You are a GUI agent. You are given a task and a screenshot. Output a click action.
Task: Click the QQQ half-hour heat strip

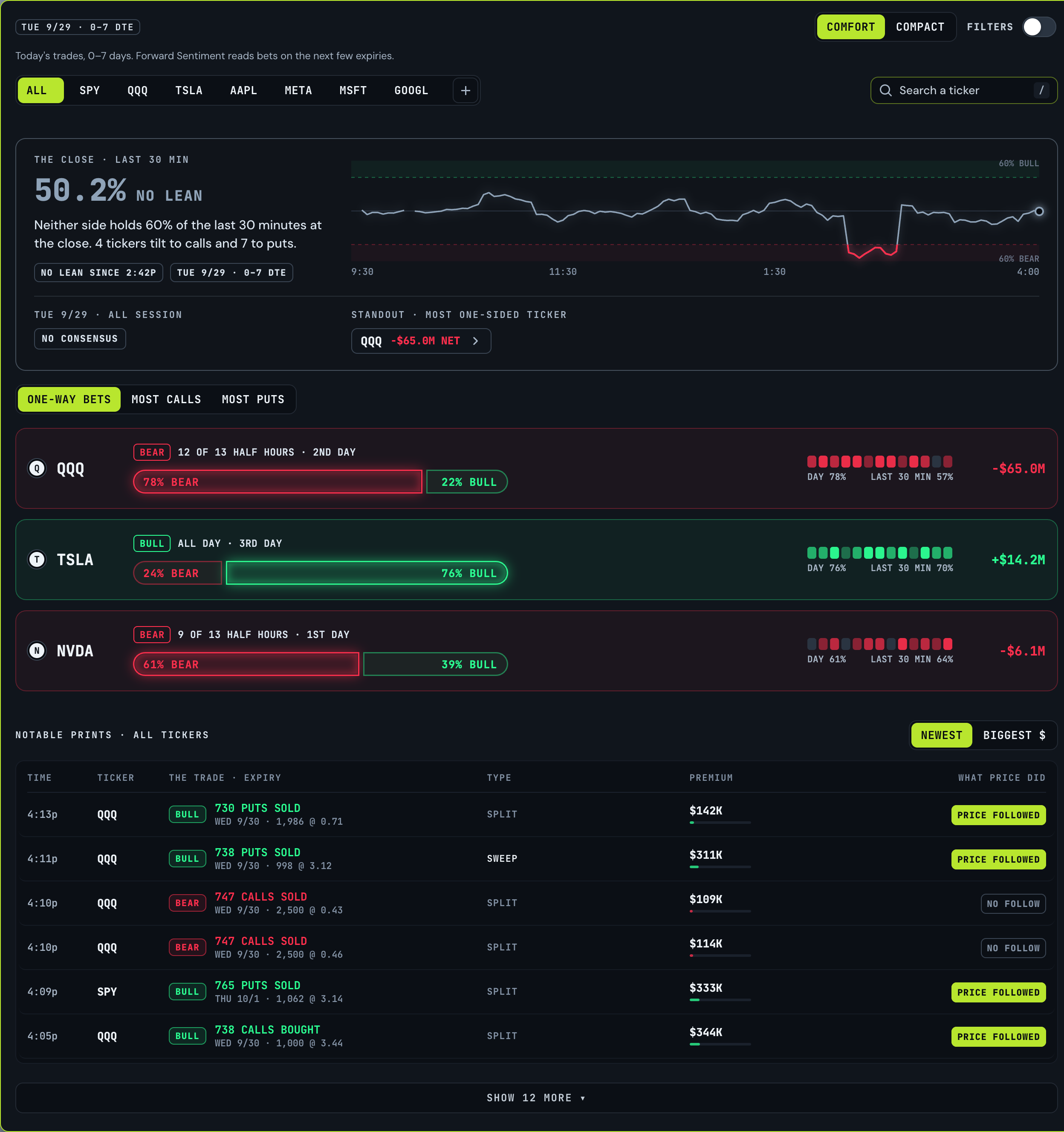click(879, 461)
